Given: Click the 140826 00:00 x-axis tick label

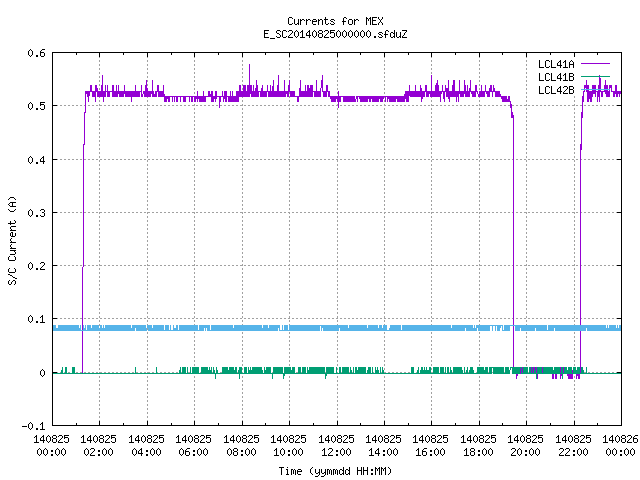Looking at the screenshot, I should tap(620, 445).
